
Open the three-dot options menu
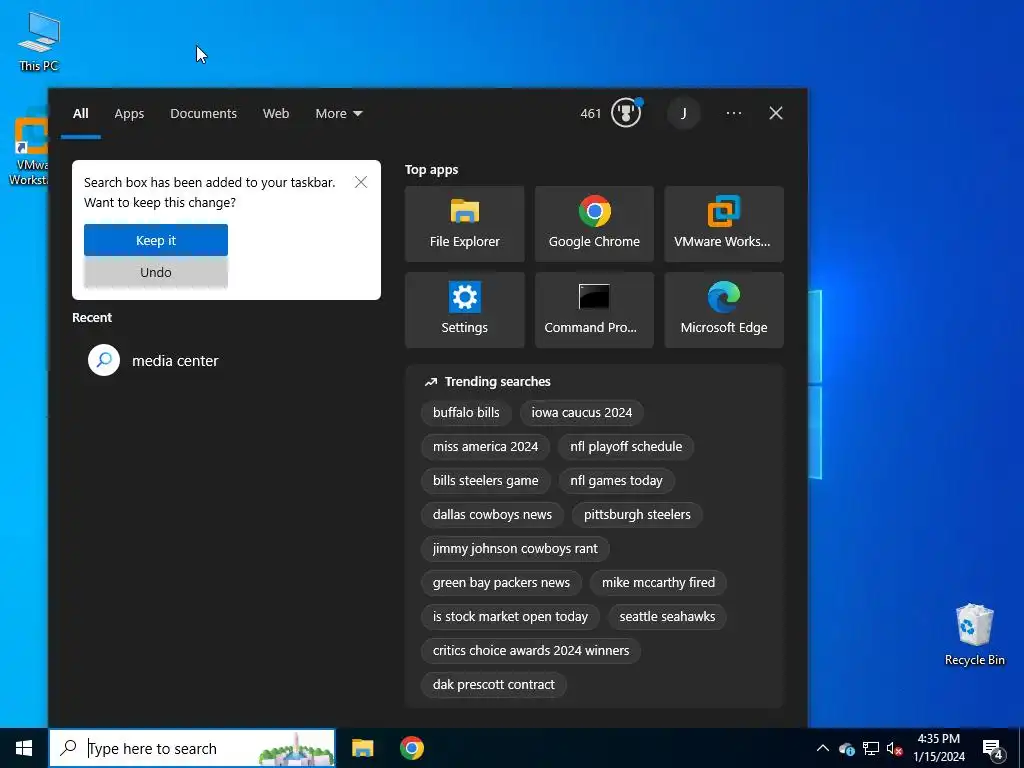pyautogui.click(x=733, y=113)
